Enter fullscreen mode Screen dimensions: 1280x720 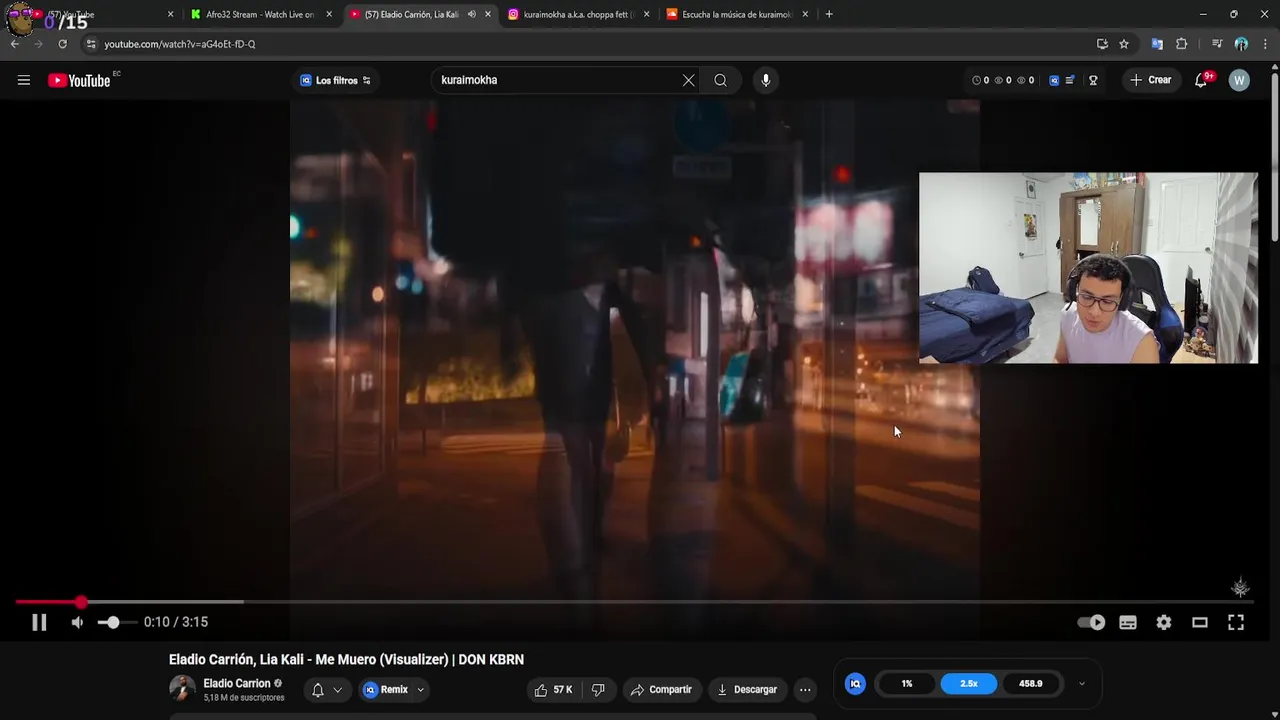click(x=1236, y=622)
